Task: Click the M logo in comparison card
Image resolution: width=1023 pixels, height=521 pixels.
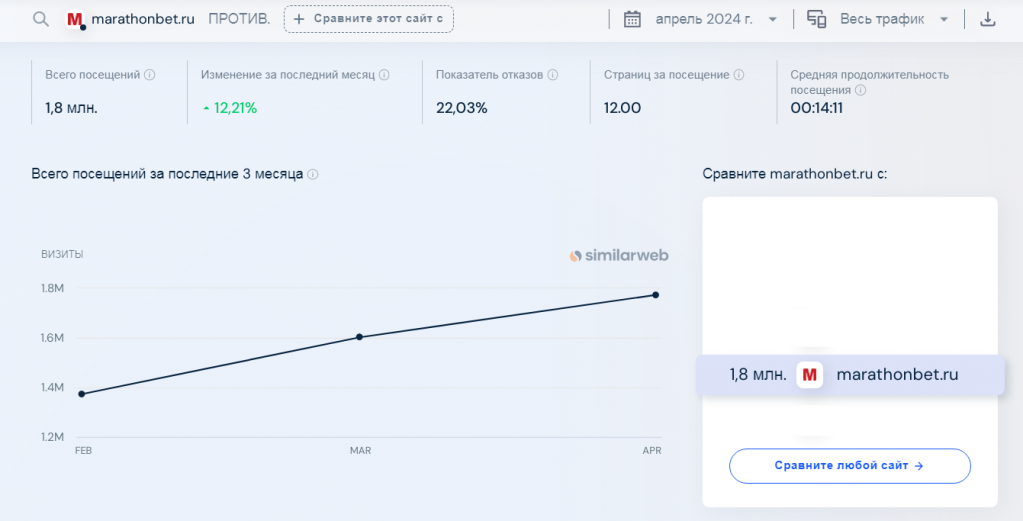Action: pyautogui.click(x=810, y=375)
